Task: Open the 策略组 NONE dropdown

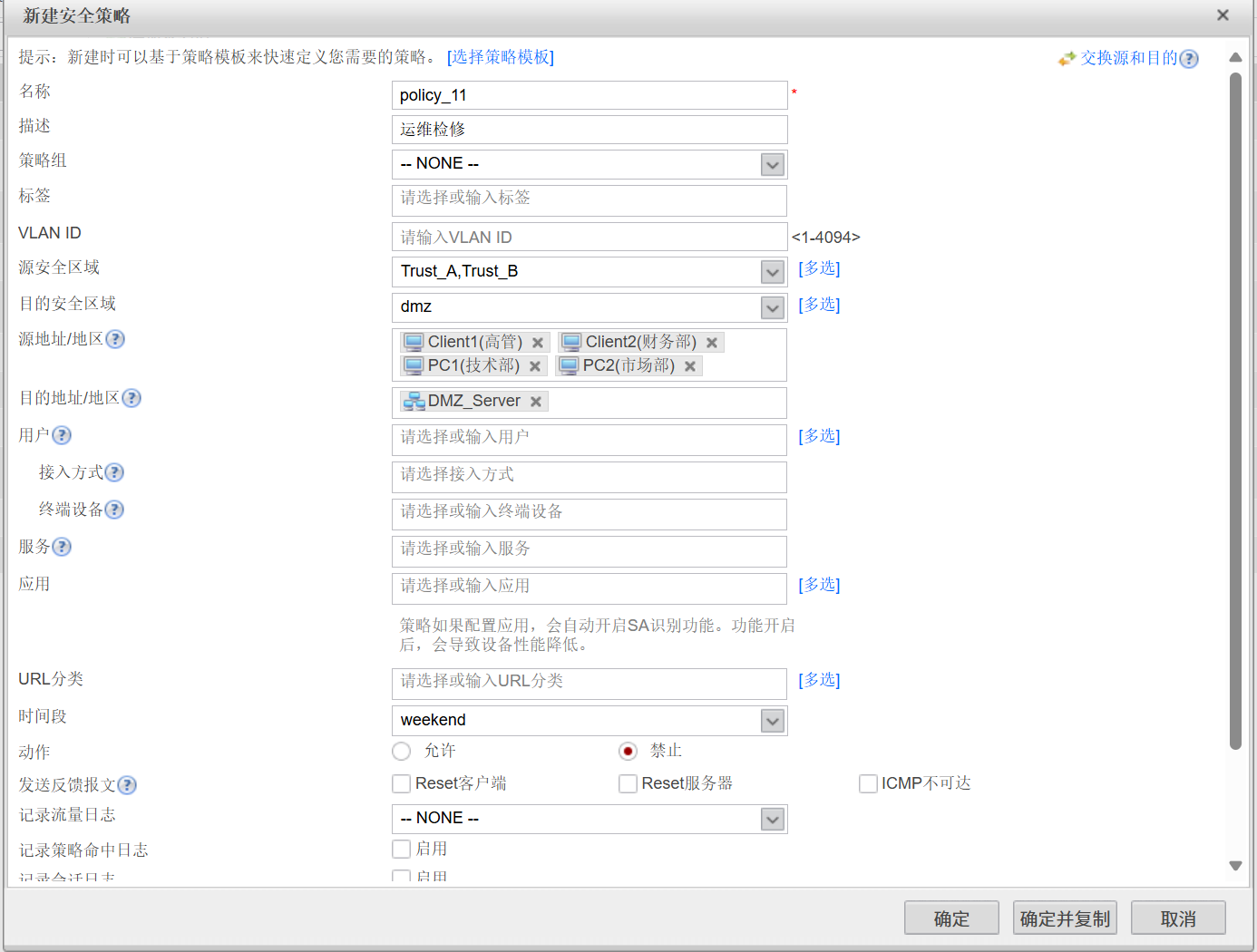Action: coord(772,164)
